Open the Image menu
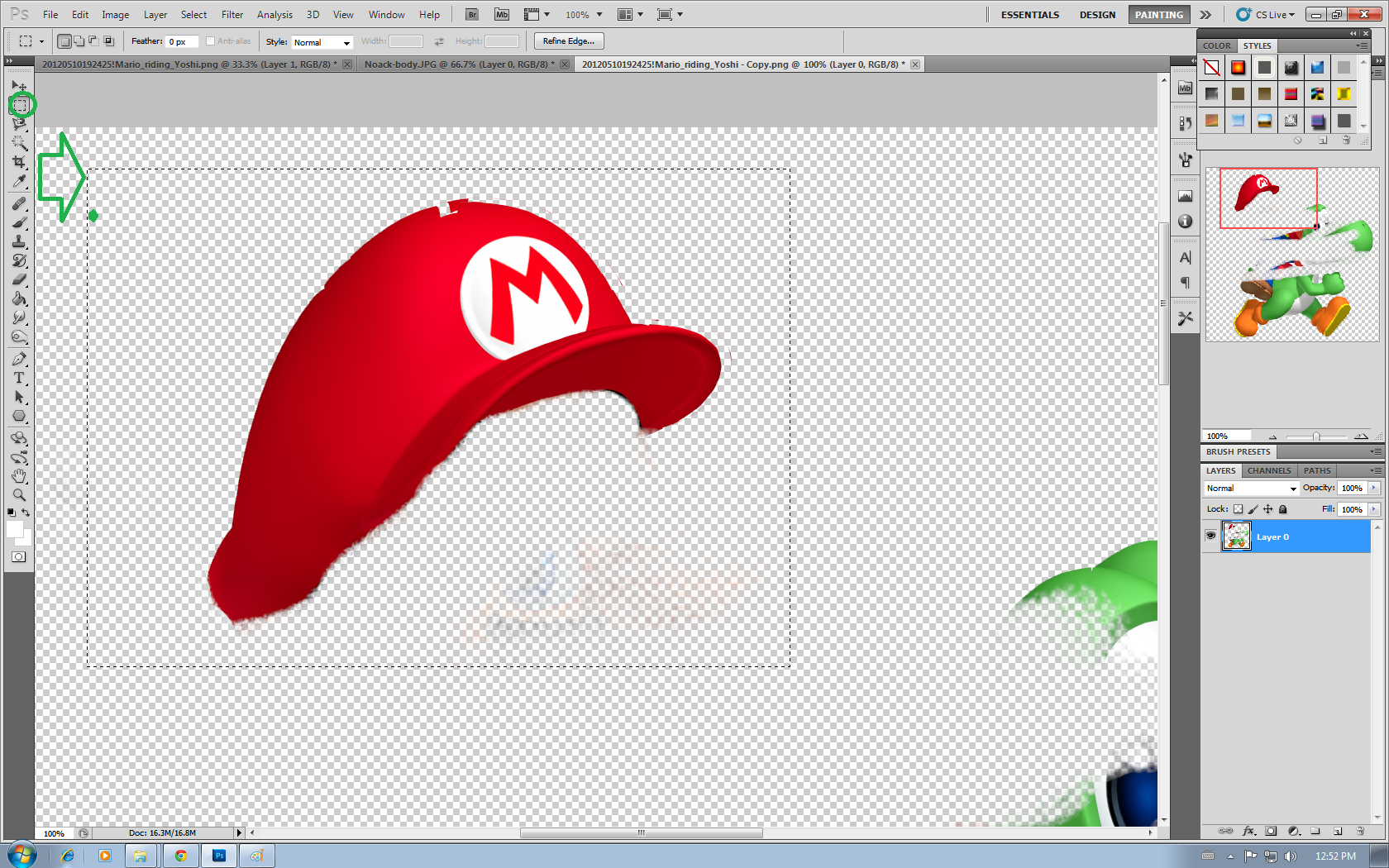 coord(115,15)
